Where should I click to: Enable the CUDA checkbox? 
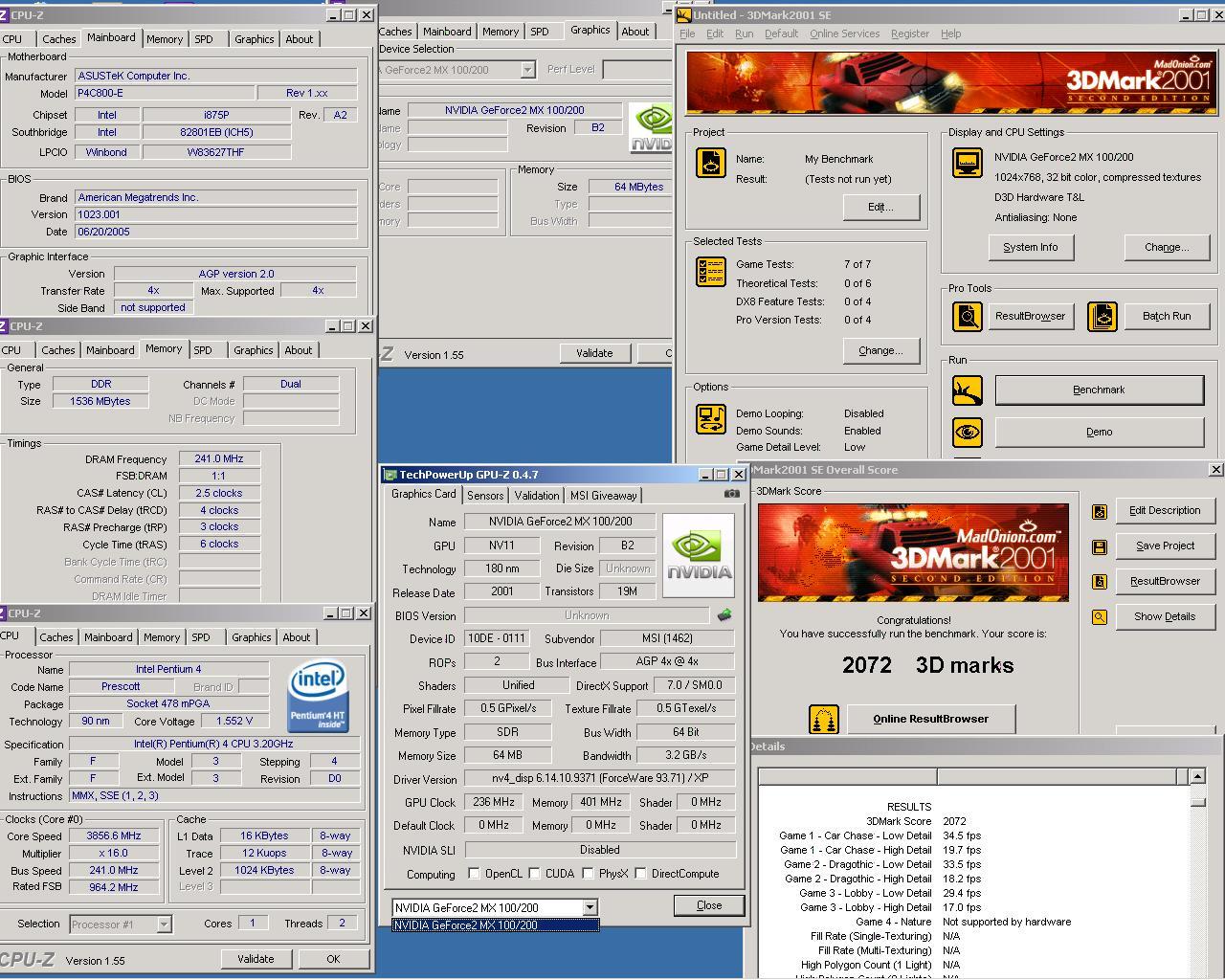[x=535, y=873]
